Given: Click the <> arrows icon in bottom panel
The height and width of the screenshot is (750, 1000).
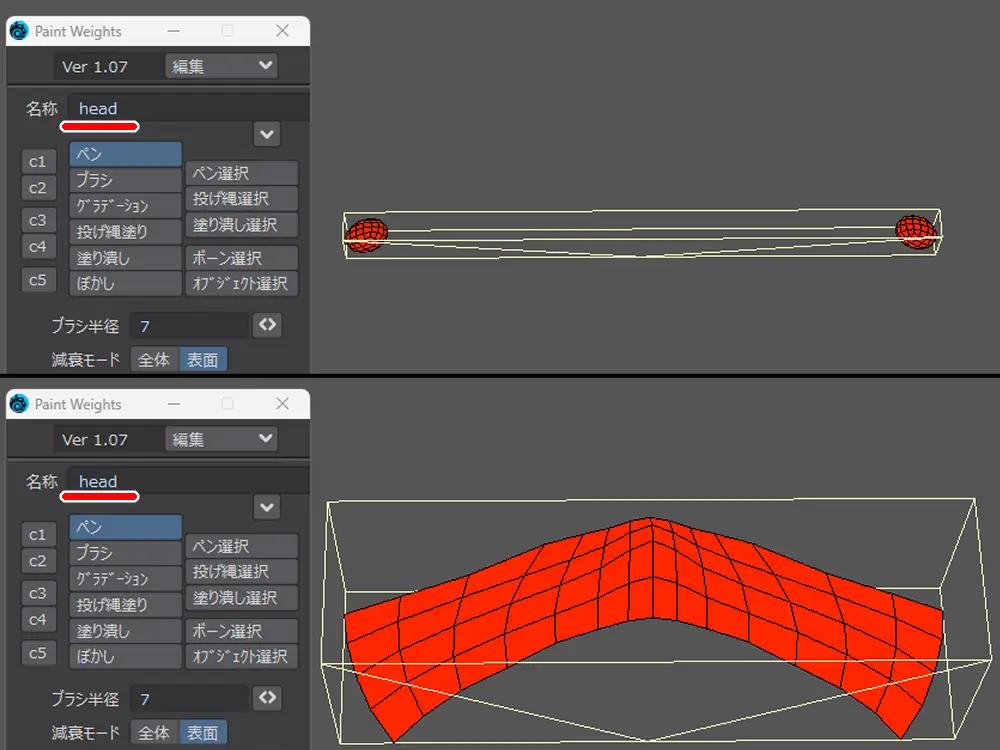Looking at the screenshot, I should pos(267,698).
